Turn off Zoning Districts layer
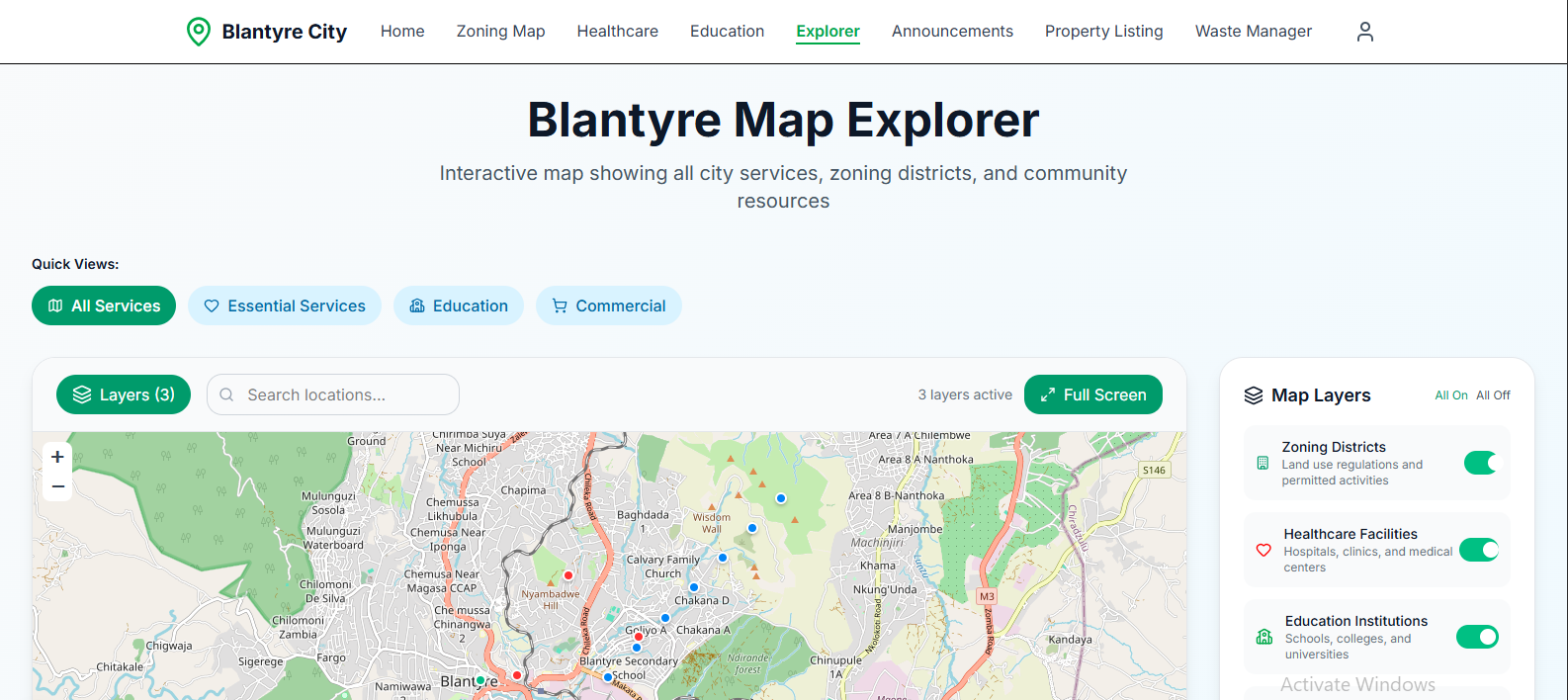The height and width of the screenshot is (700, 1568). (1480, 463)
